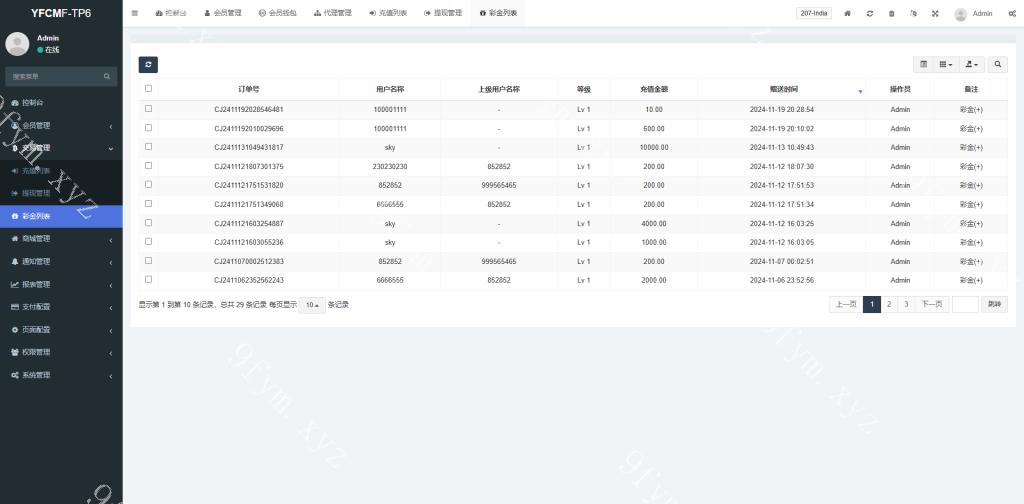Open the columns grid dropdown above table
The width and height of the screenshot is (1024, 504).
(x=946, y=64)
